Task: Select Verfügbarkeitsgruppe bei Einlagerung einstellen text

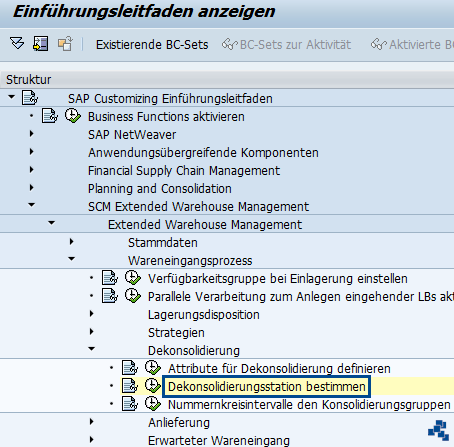Action: (278, 279)
